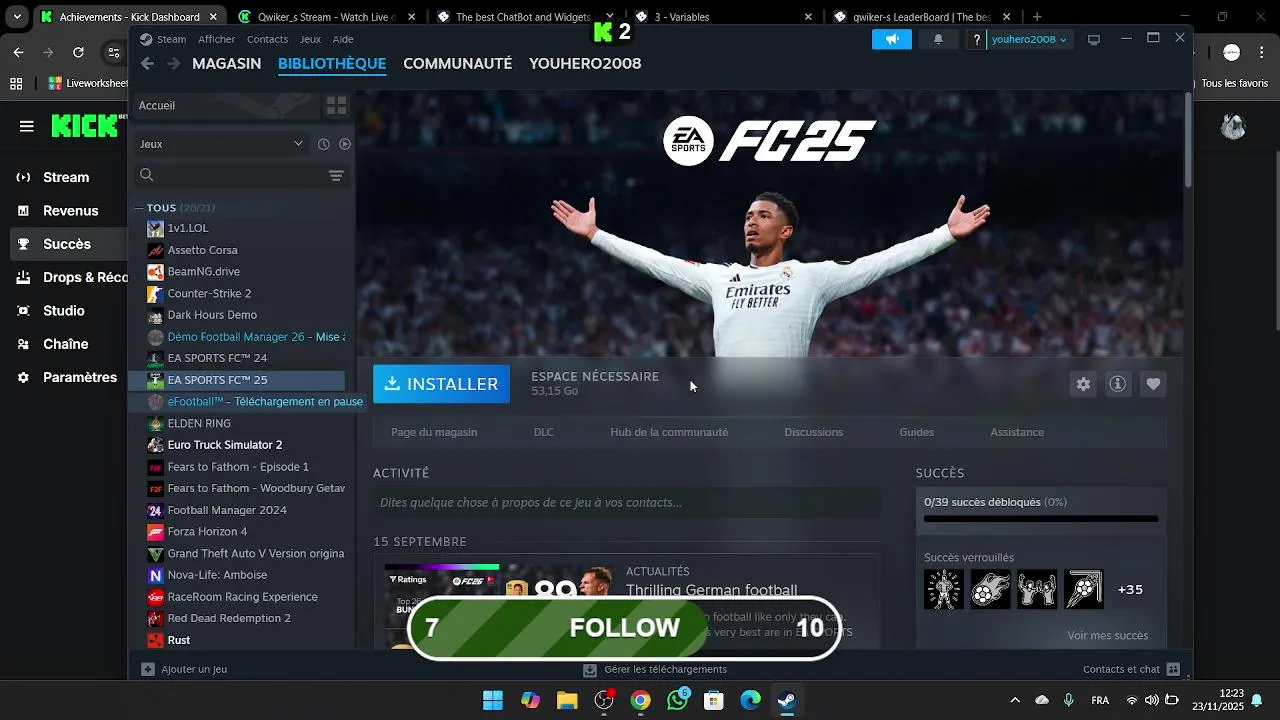Screen dimensions: 1280x720
Task: Collapse the TOUS games category
Action: click(x=140, y=208)
